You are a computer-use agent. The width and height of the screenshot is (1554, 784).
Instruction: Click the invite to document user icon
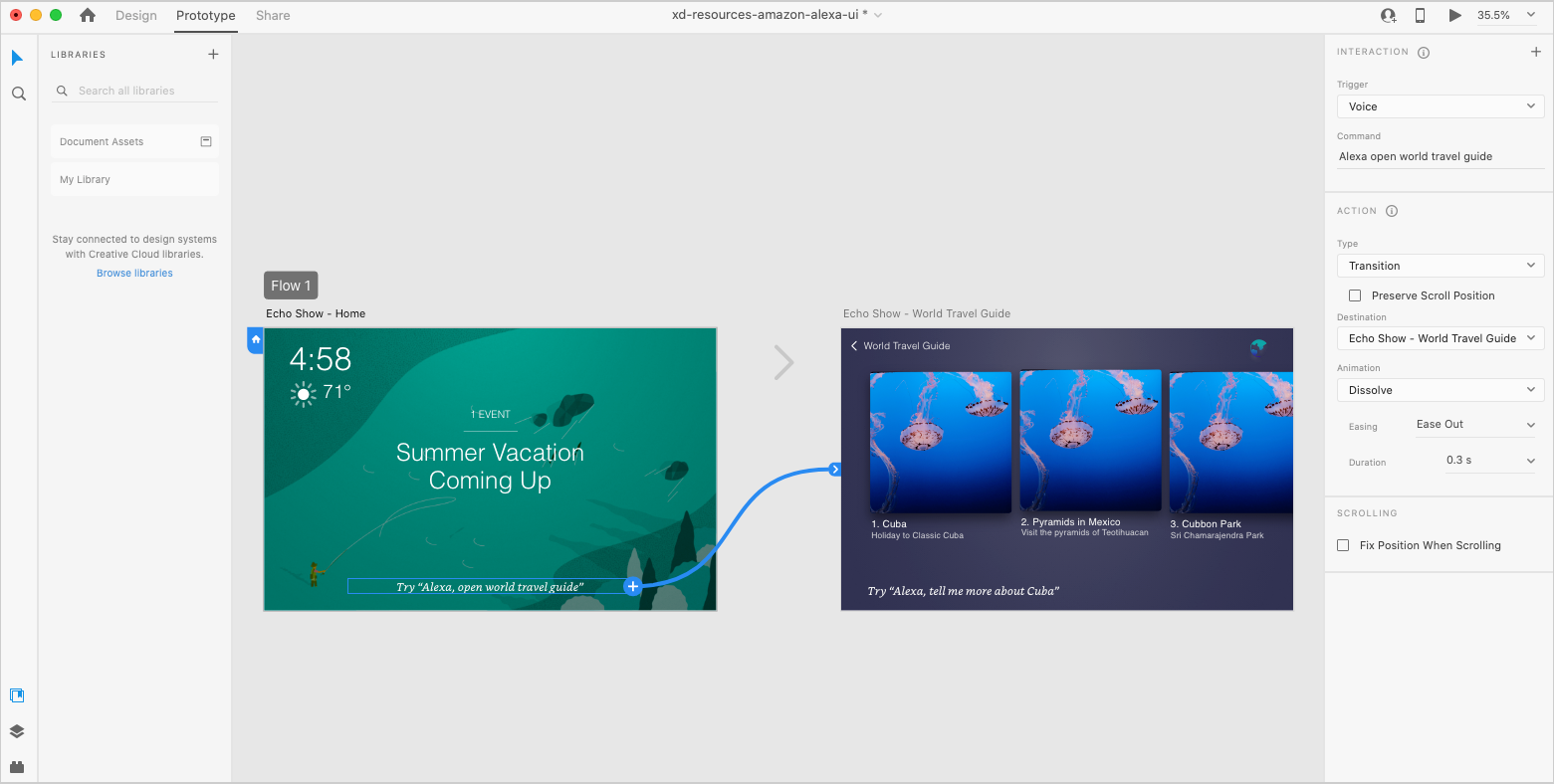(1388, 15)
